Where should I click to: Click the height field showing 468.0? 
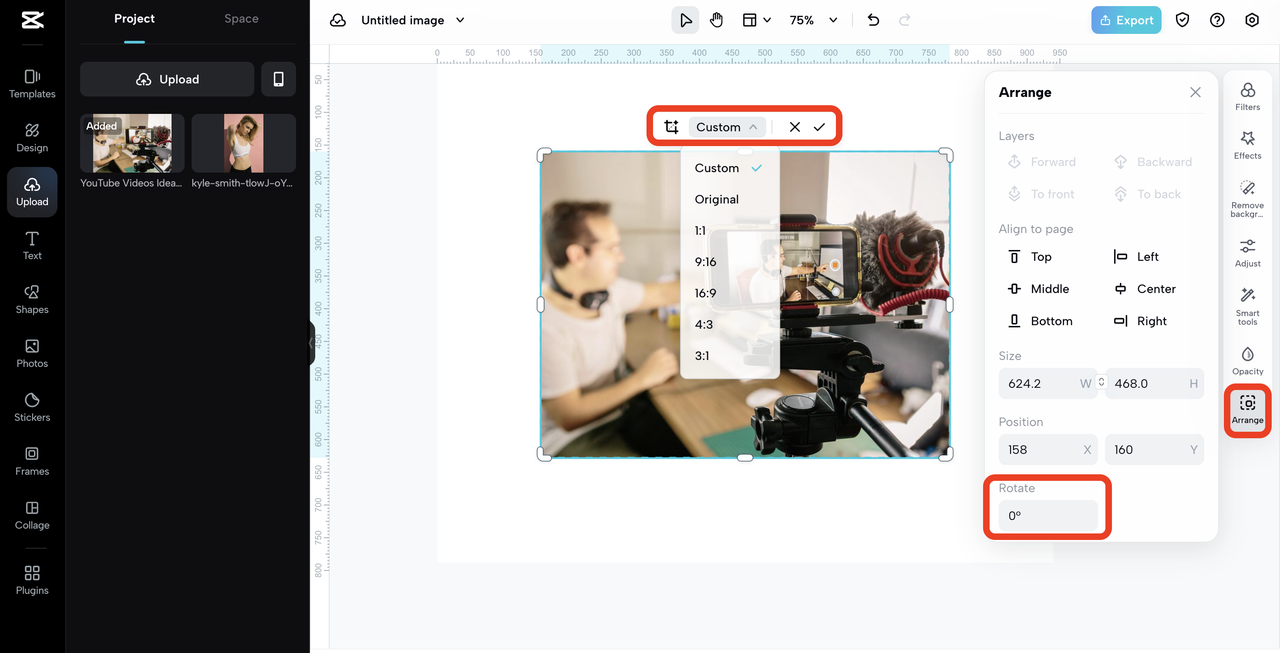1154,383
